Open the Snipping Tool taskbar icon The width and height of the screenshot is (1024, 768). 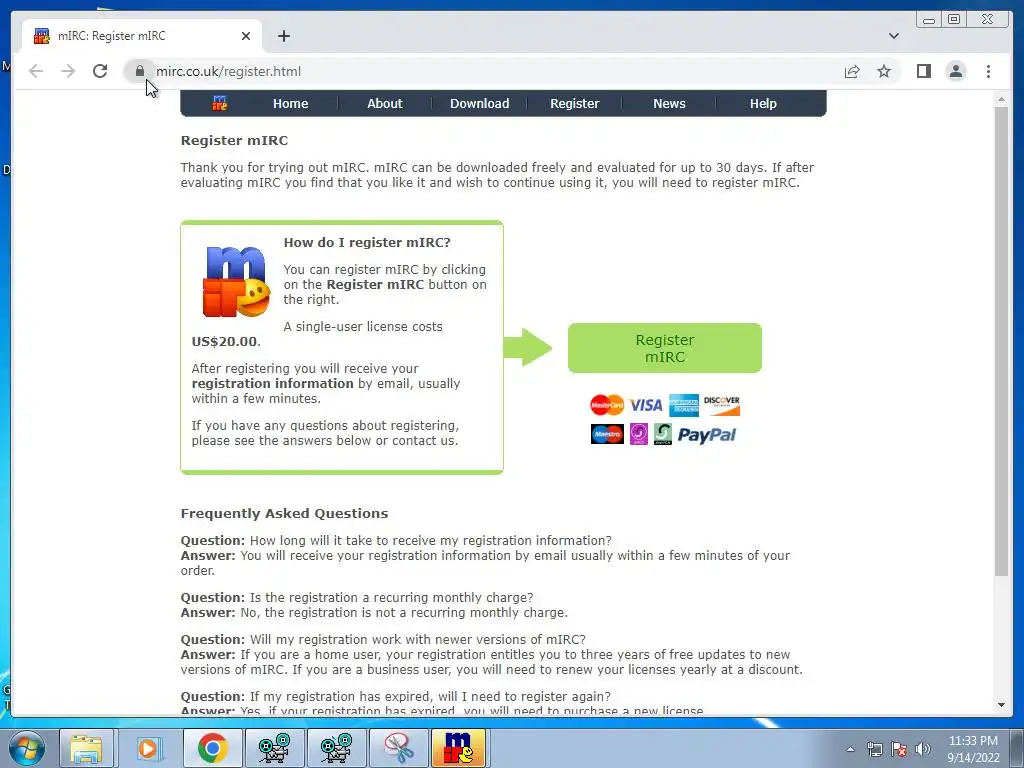pyautogui.click(x=398, y=748)
